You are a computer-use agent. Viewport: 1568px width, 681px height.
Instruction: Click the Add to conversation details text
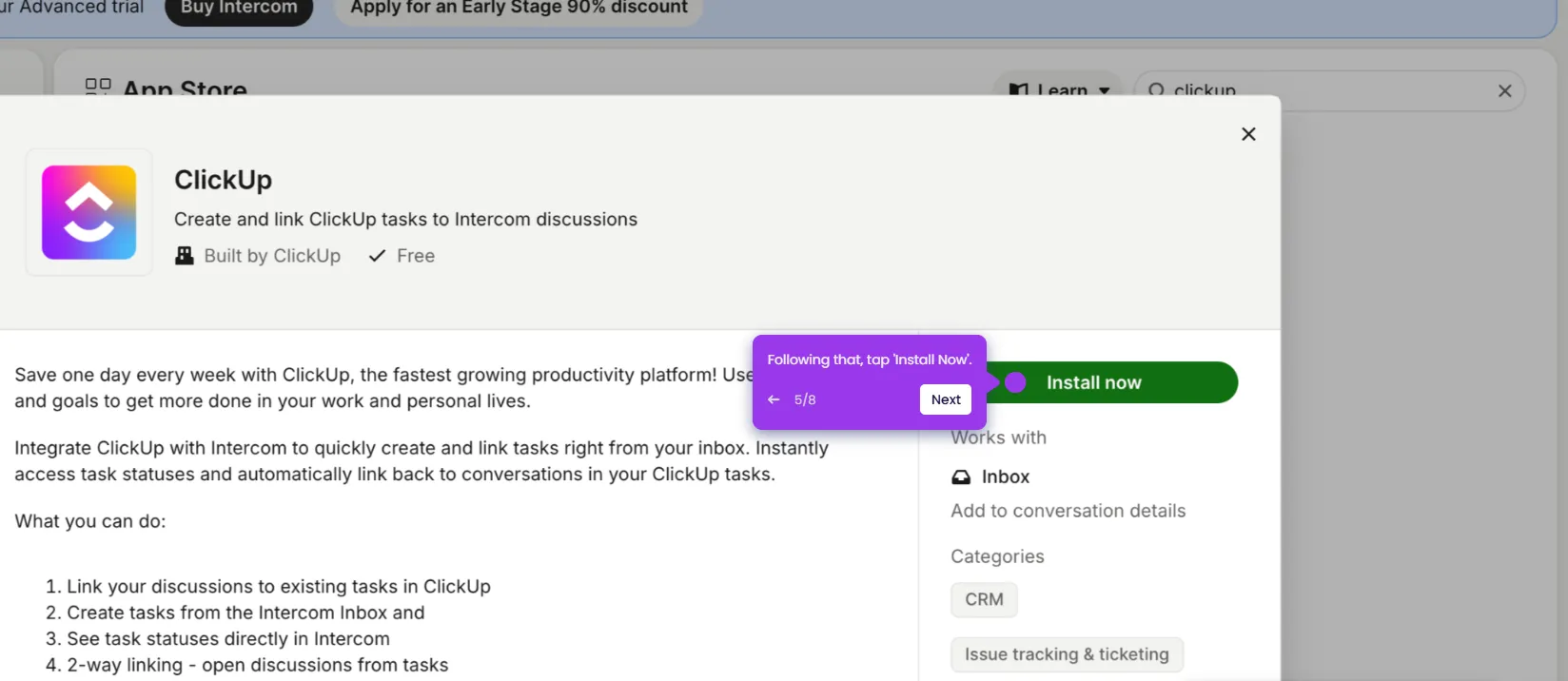pos(1068,511)
